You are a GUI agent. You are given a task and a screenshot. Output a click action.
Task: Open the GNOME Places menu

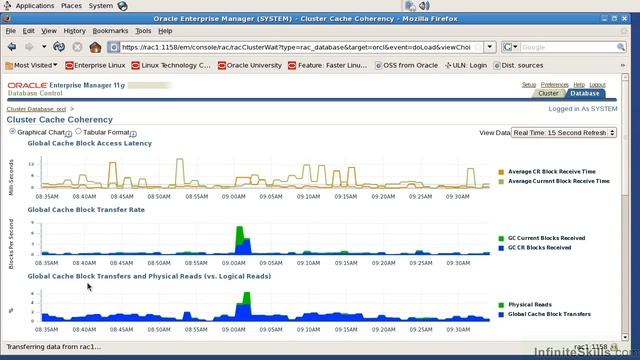coord(71,6)
